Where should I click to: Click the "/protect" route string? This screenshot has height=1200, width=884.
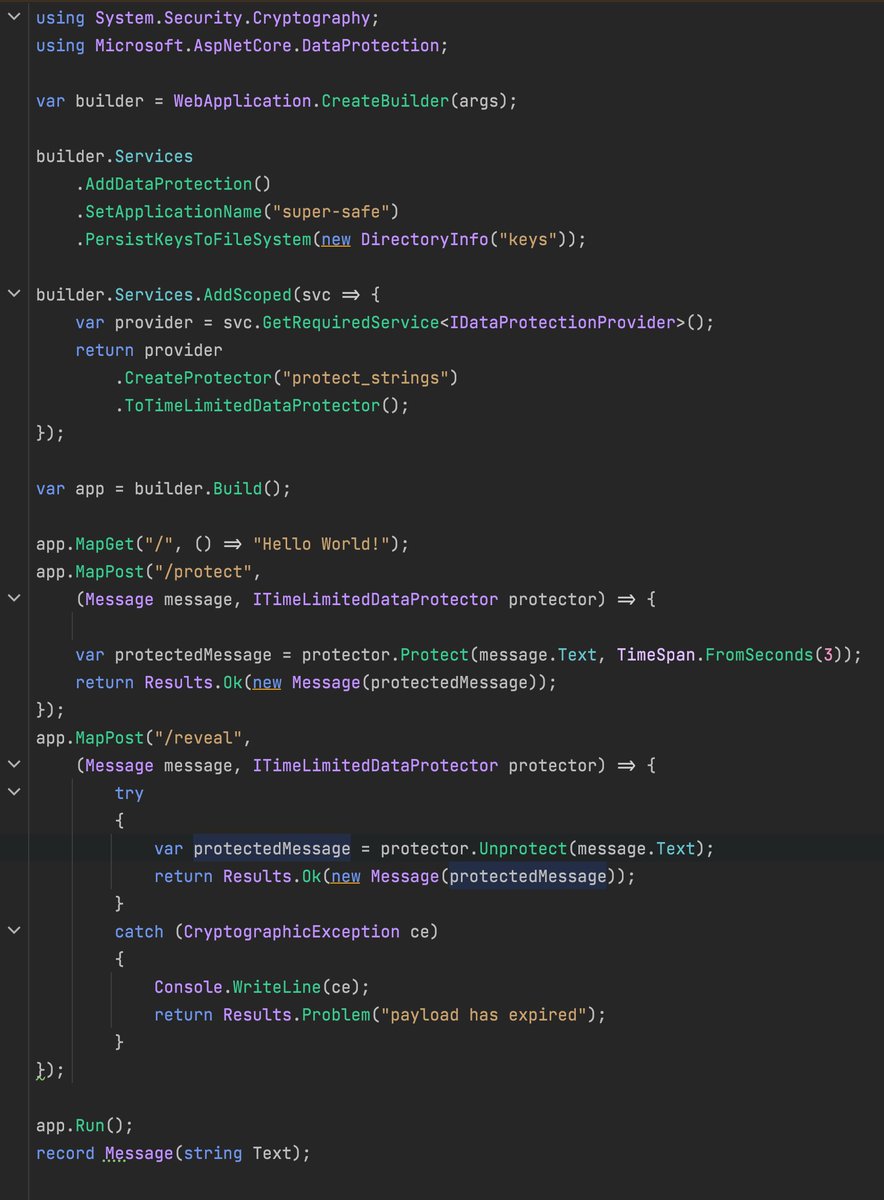[x=198, y=571]
